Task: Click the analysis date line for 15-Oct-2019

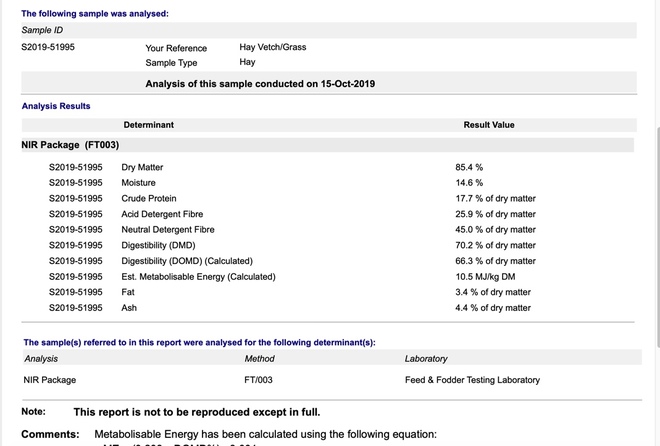Action: 260,83
